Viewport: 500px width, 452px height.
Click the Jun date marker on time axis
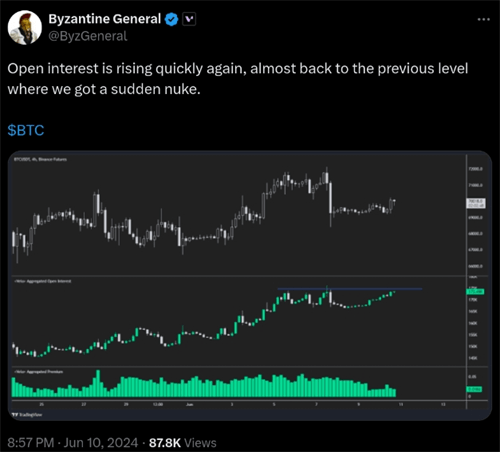[x=189, y=404]
